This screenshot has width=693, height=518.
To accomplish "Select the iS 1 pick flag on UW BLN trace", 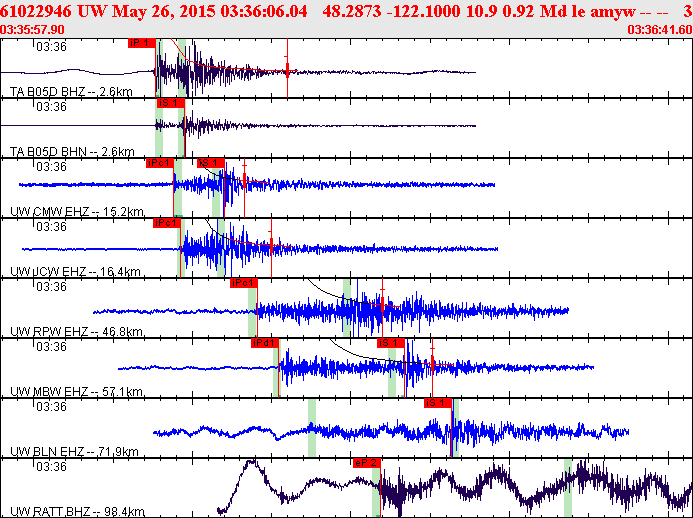I will [438, 403].
